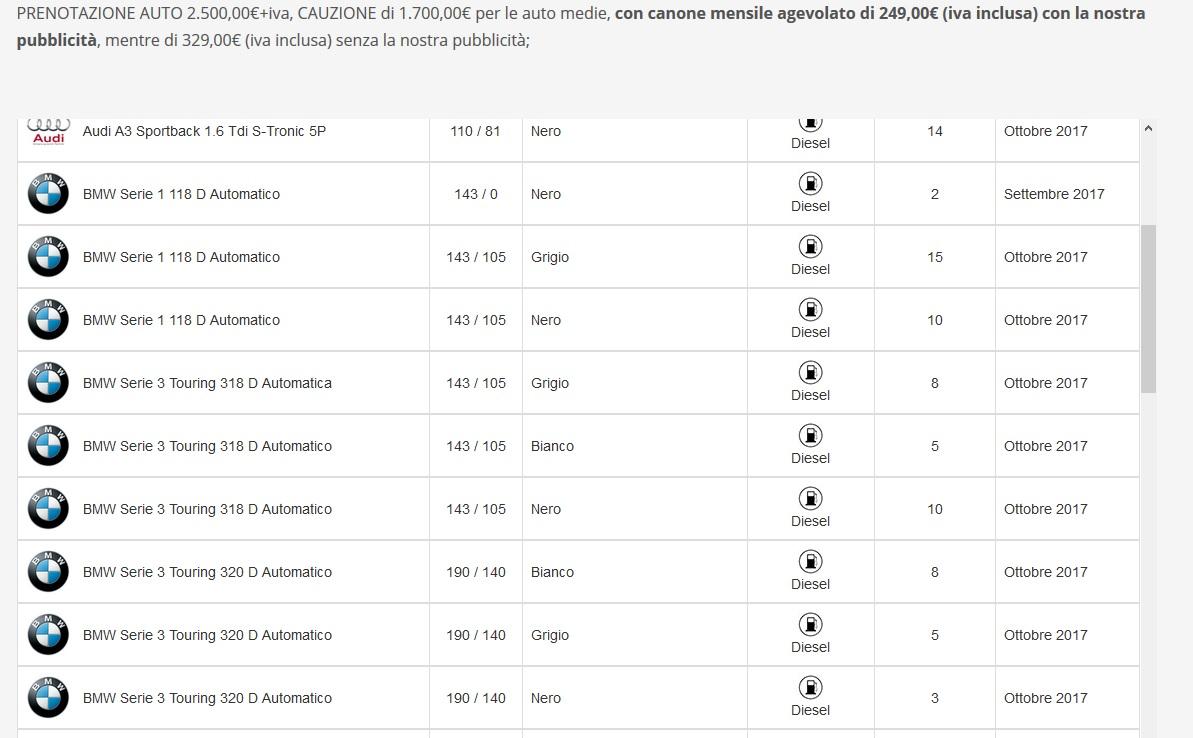This screenshot has width=1193, height=738.
Task: Click diesel fuel icon in Settembre 2017 row
Action: click(810, 183)
